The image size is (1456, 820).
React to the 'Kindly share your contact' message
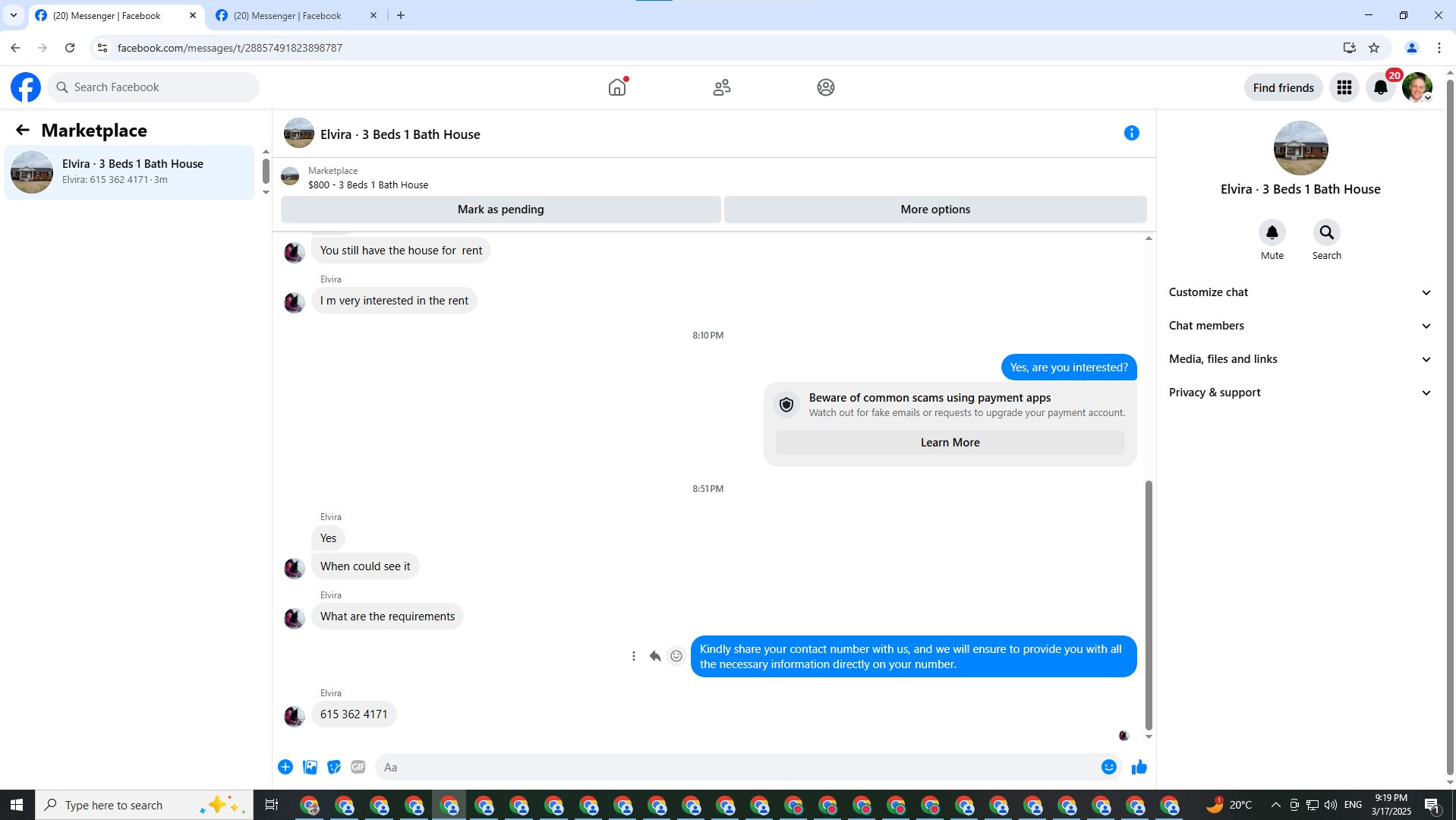coord(676,656)
